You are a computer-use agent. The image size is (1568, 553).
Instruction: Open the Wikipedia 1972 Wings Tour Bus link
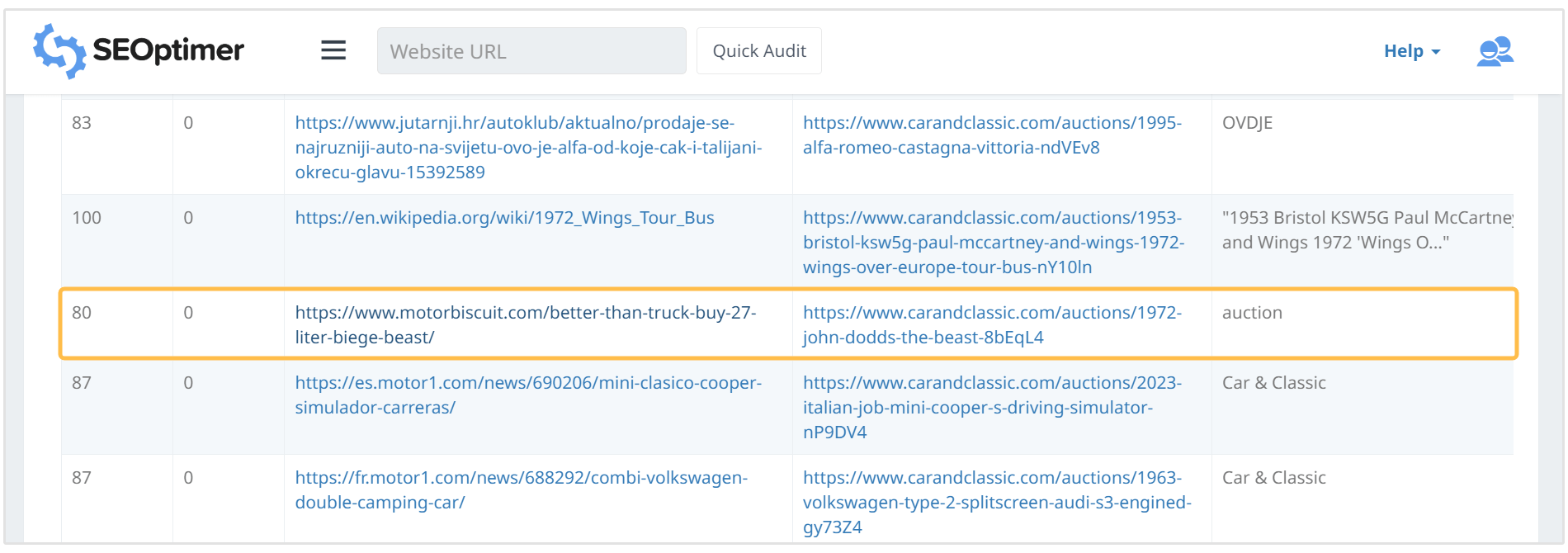[x=504, y=218]
